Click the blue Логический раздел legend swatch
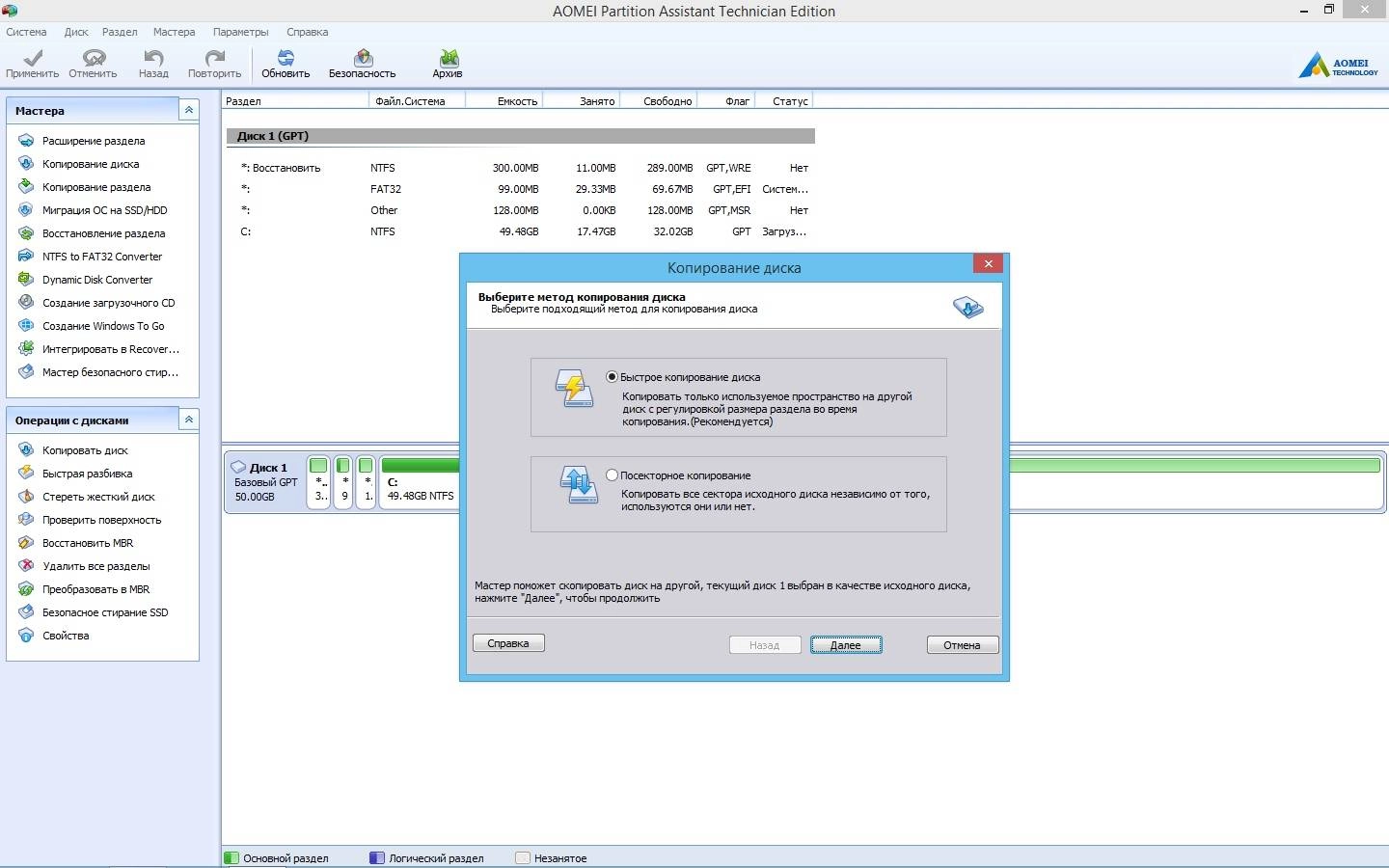Viewport: 1389px width, 868px height. pos(377,857)
